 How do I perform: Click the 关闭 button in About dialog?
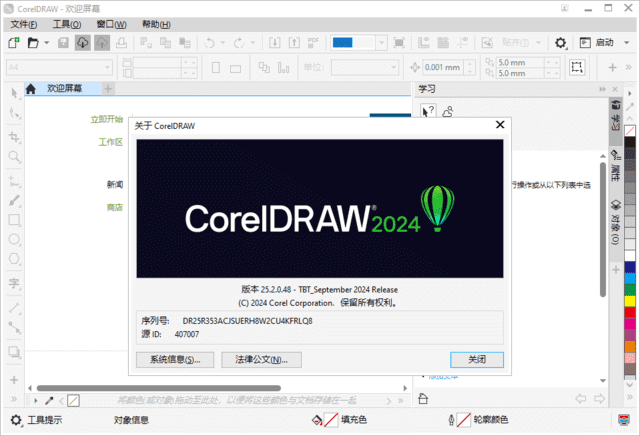pos(477,360)
